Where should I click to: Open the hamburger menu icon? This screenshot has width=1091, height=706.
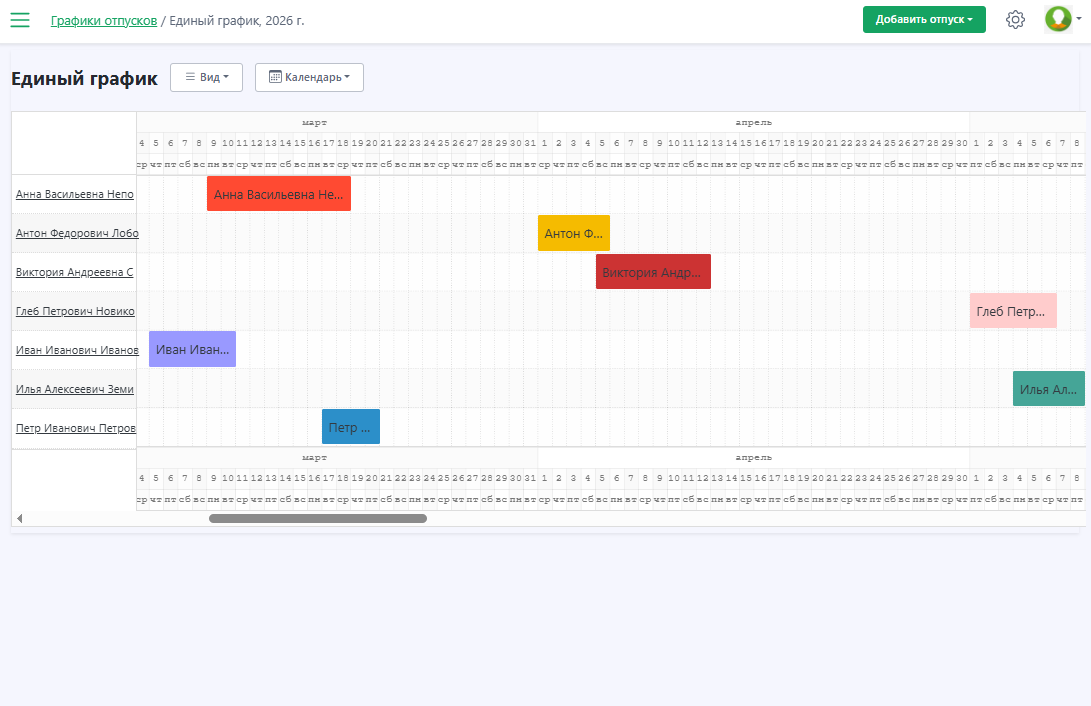point(20,20)
